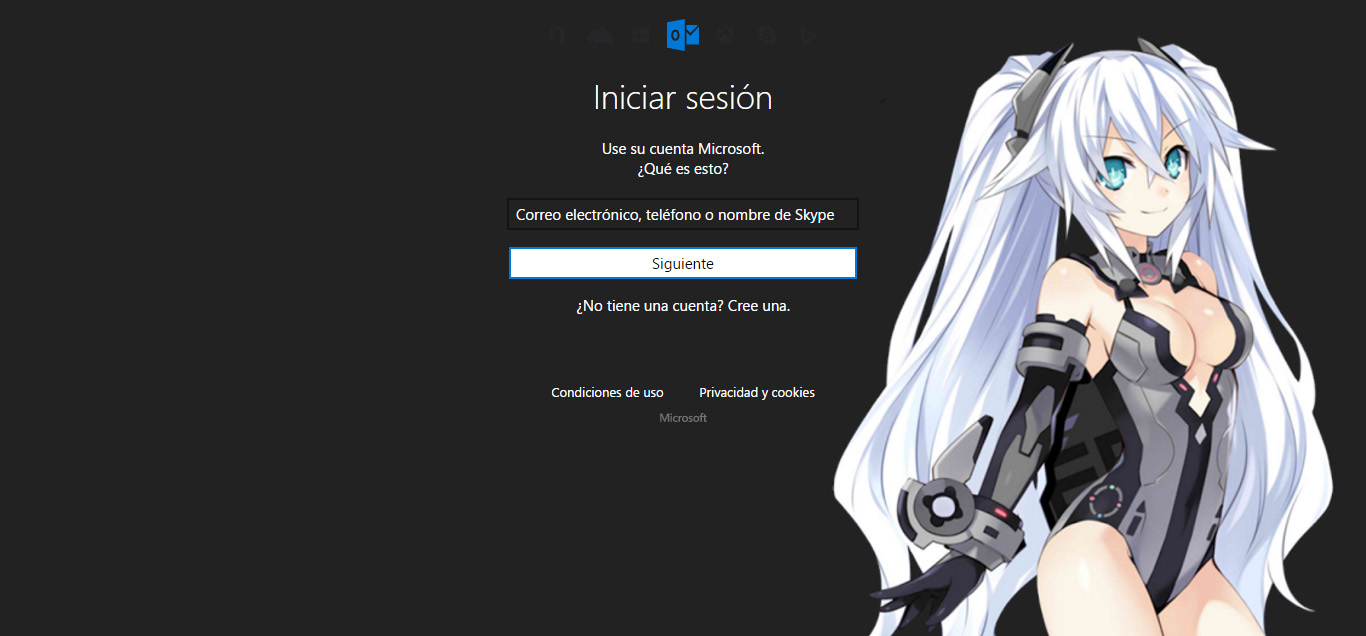1366x636 pixels.
Task: Click the dimmed Office icon
Action: coord(558,36)
